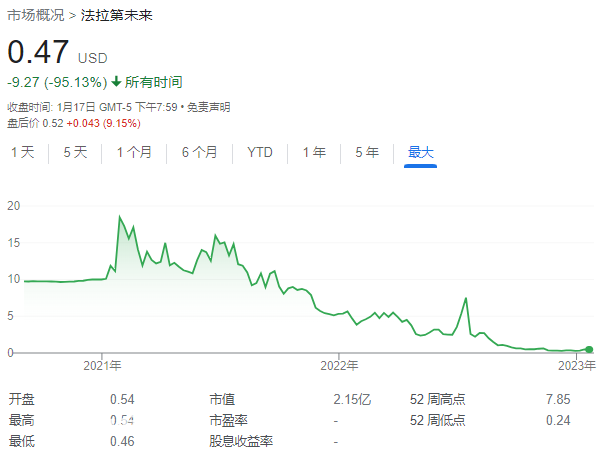Click the 最高 label
608x460 pixels.
click(22, 420)
